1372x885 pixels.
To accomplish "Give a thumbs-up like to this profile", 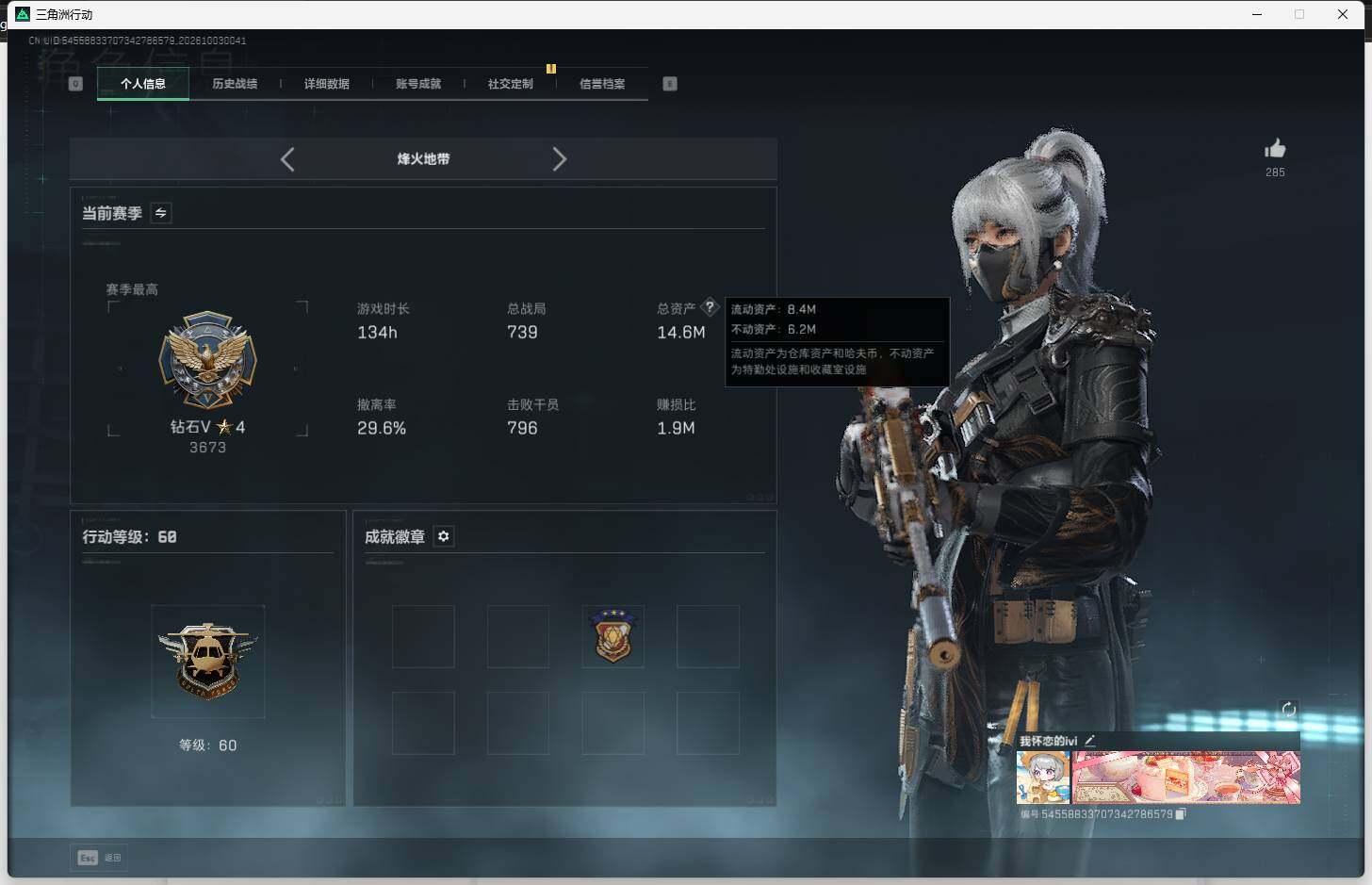I will pyautogui.click(x=1275, y=149).
